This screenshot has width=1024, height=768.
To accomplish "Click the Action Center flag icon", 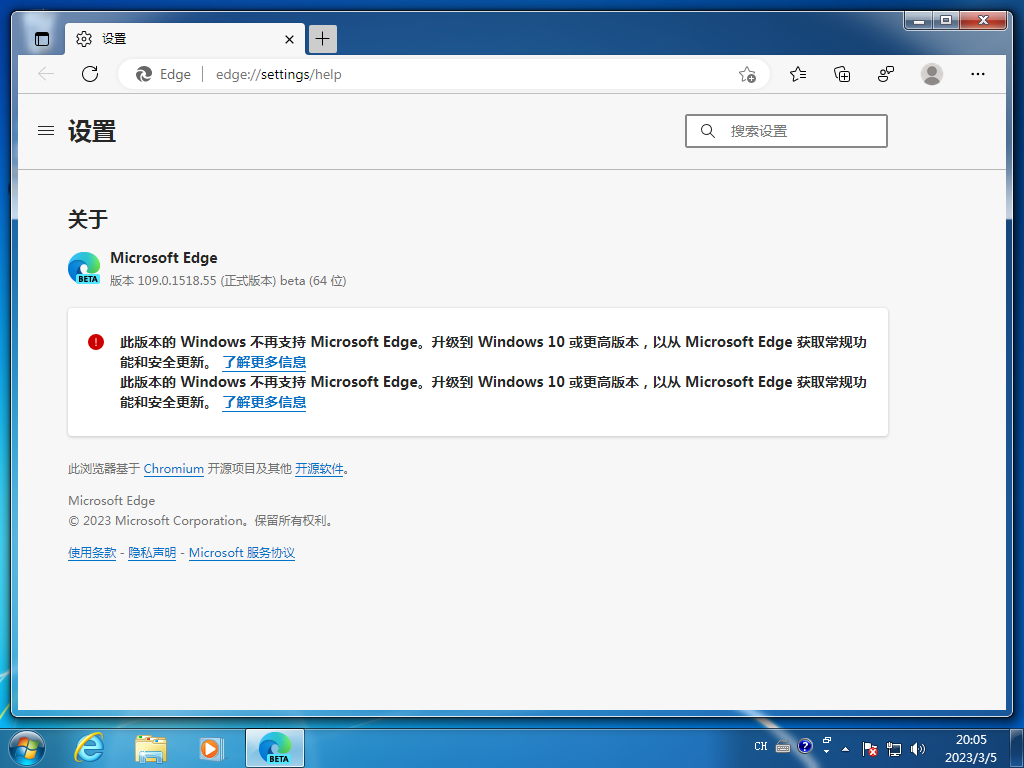I will (x=869, y=749).
